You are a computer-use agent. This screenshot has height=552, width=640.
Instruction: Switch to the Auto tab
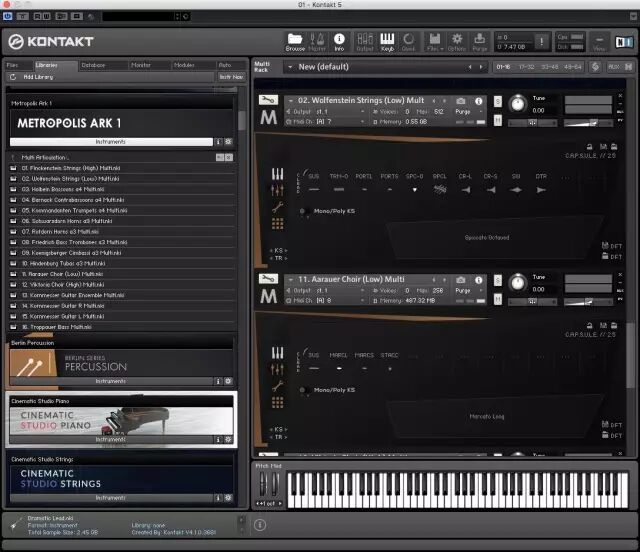point(225,65)
